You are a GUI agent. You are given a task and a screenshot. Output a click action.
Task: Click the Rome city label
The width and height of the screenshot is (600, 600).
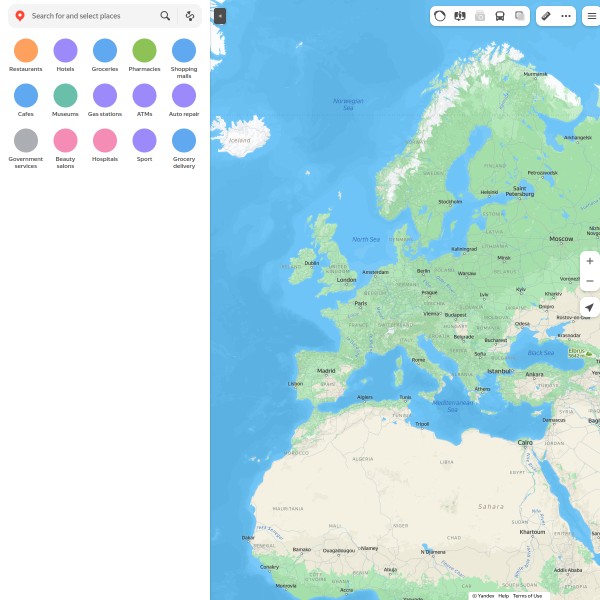tap(418, 360)
